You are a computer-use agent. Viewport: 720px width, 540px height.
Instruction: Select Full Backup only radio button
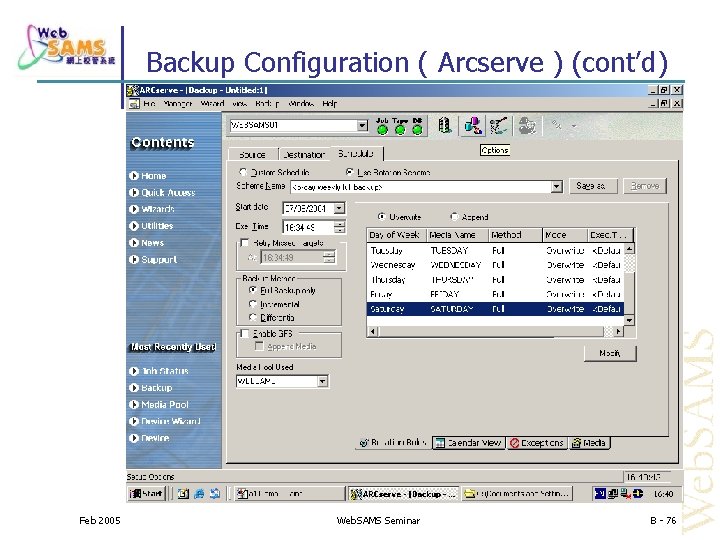[253, 290]
